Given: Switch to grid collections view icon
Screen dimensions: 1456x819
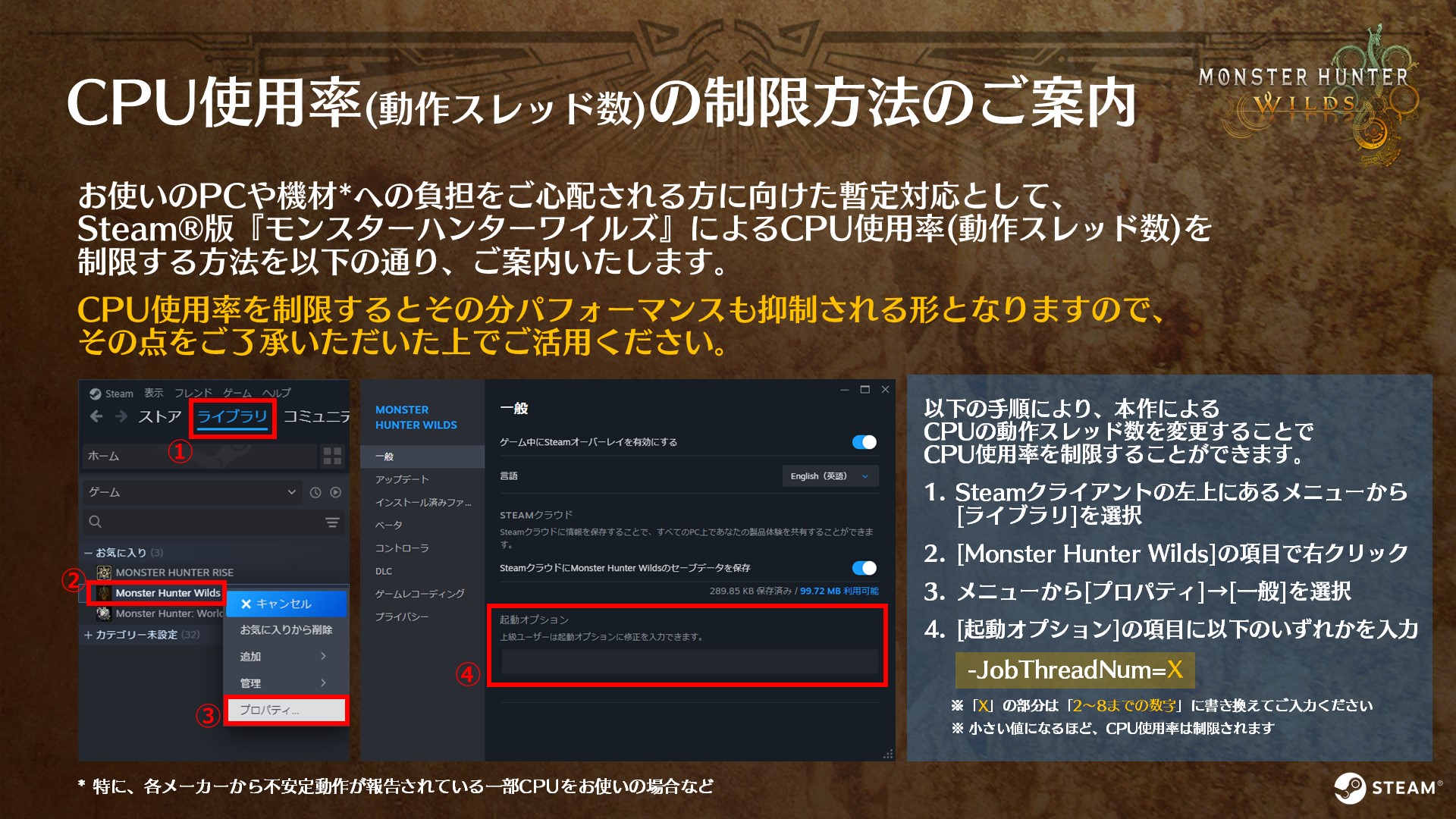Looking at the screenshot, I should click(x=332, y=456).
